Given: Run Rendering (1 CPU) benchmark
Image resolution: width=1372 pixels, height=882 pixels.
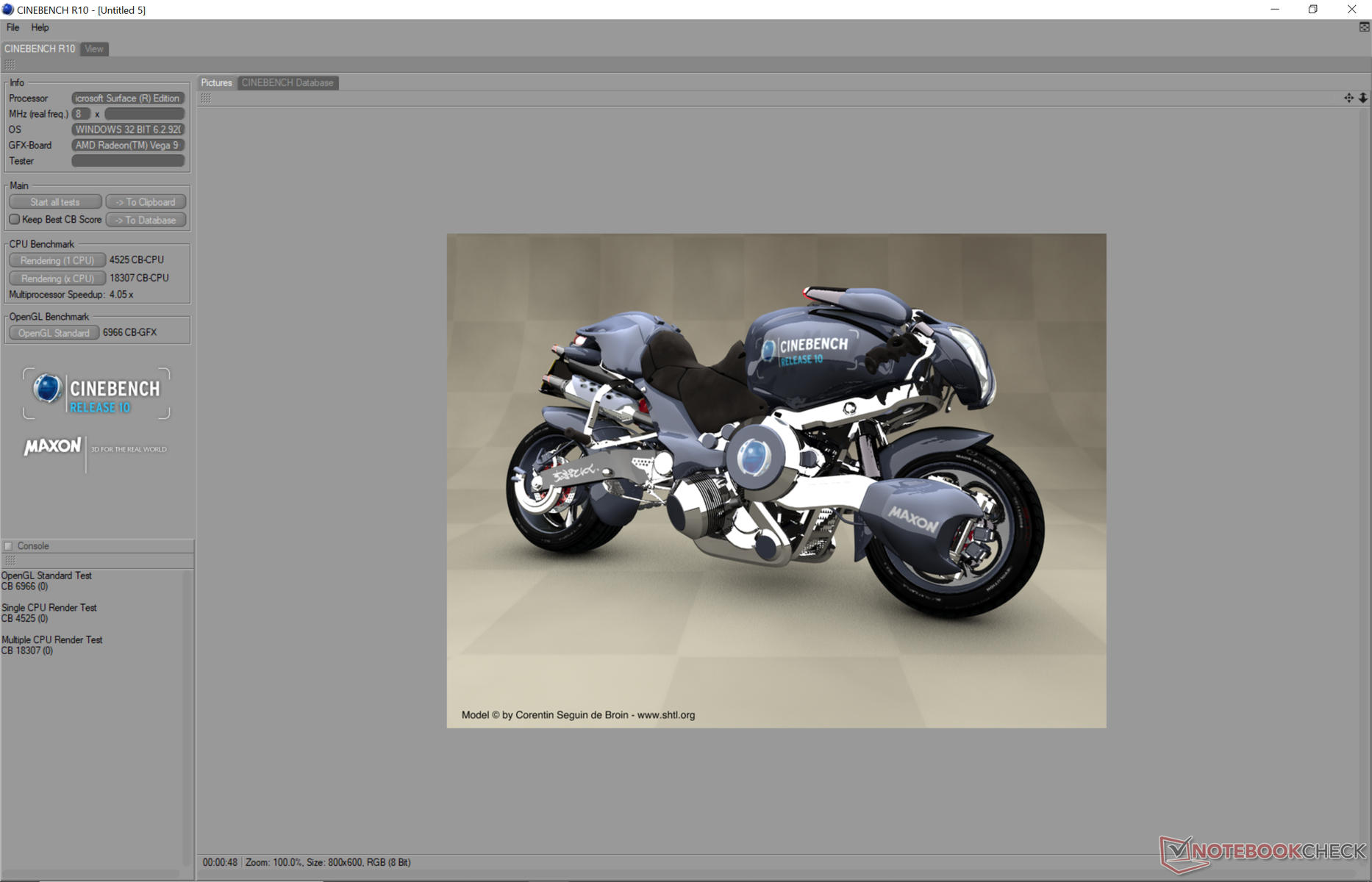Looking at the screenshot, I should [x=57, y=260].
